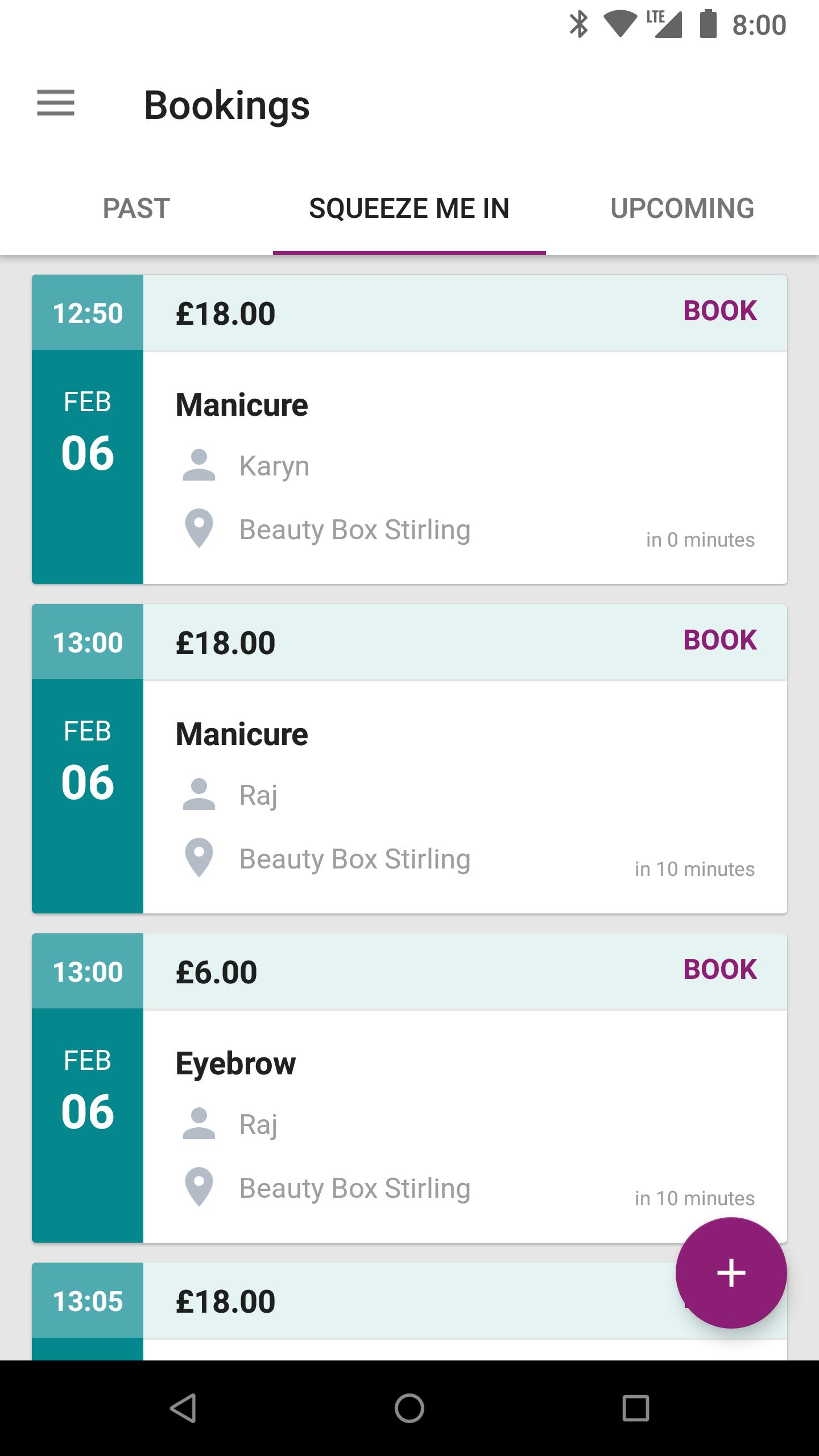Open Android recent apps square button
This screenshot has width=819, height=1456.
(x=636, y=1408)
